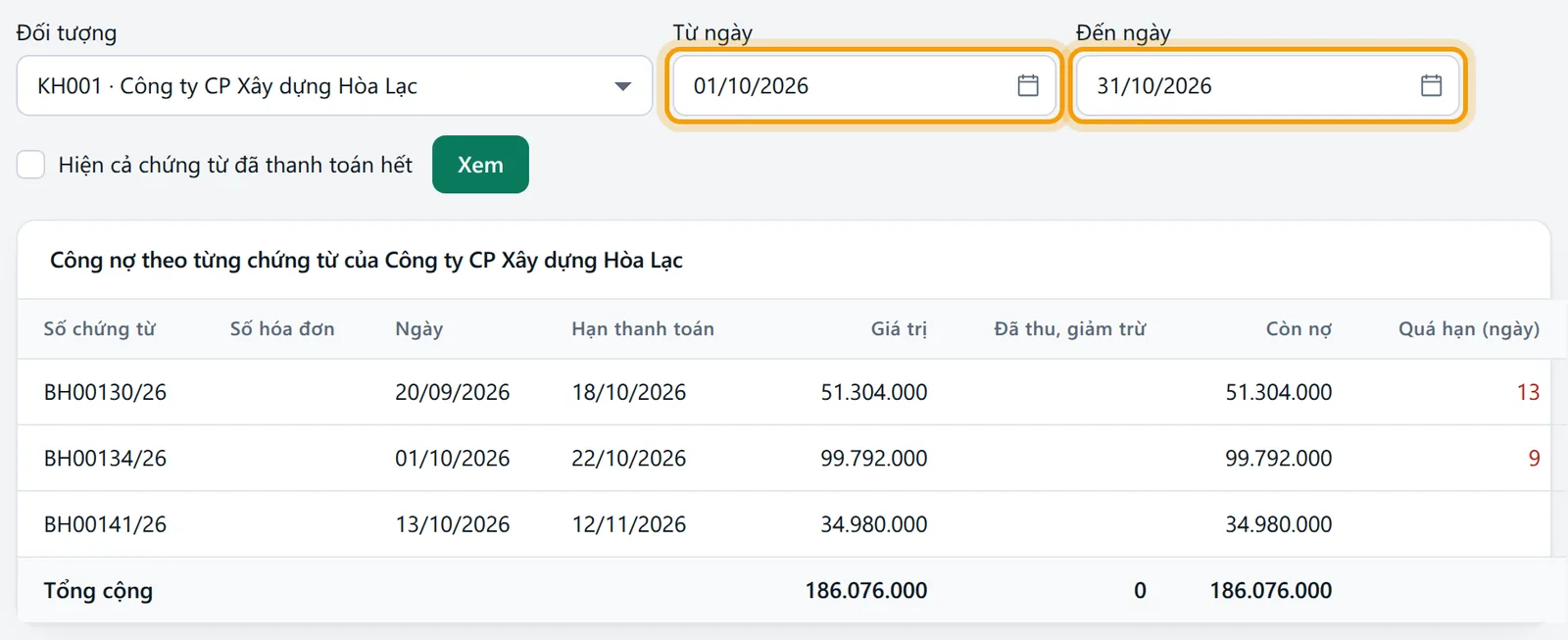This screenshot has height=640, width=1568.
Task: Select voucher number BH00130/26
Action: point(105,392)
